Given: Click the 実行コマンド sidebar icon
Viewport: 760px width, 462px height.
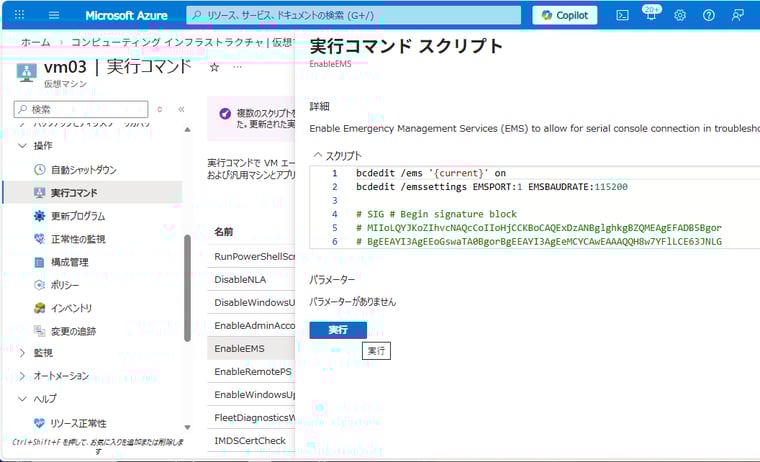Looking at the screenshot, I should [40, 192].
